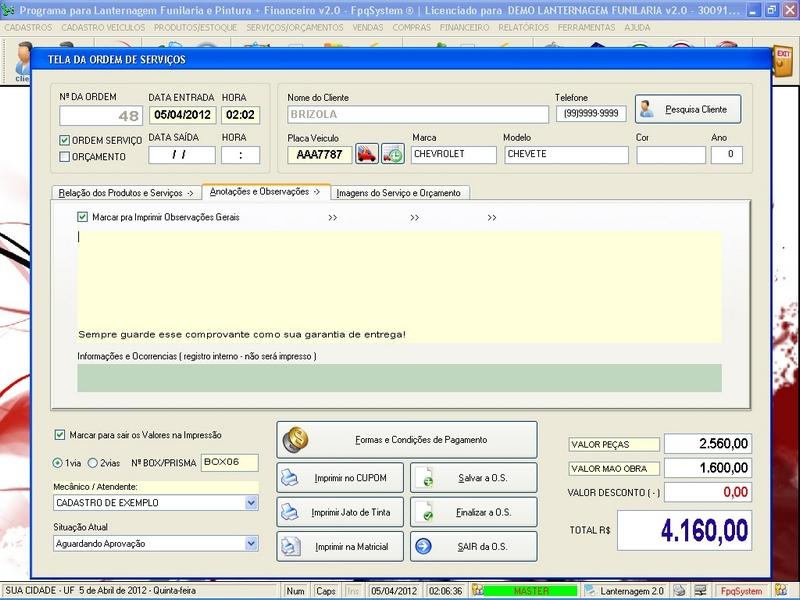
Task: Click the EXIT door icon in toolbar
Action: click(x=782, y=61)
